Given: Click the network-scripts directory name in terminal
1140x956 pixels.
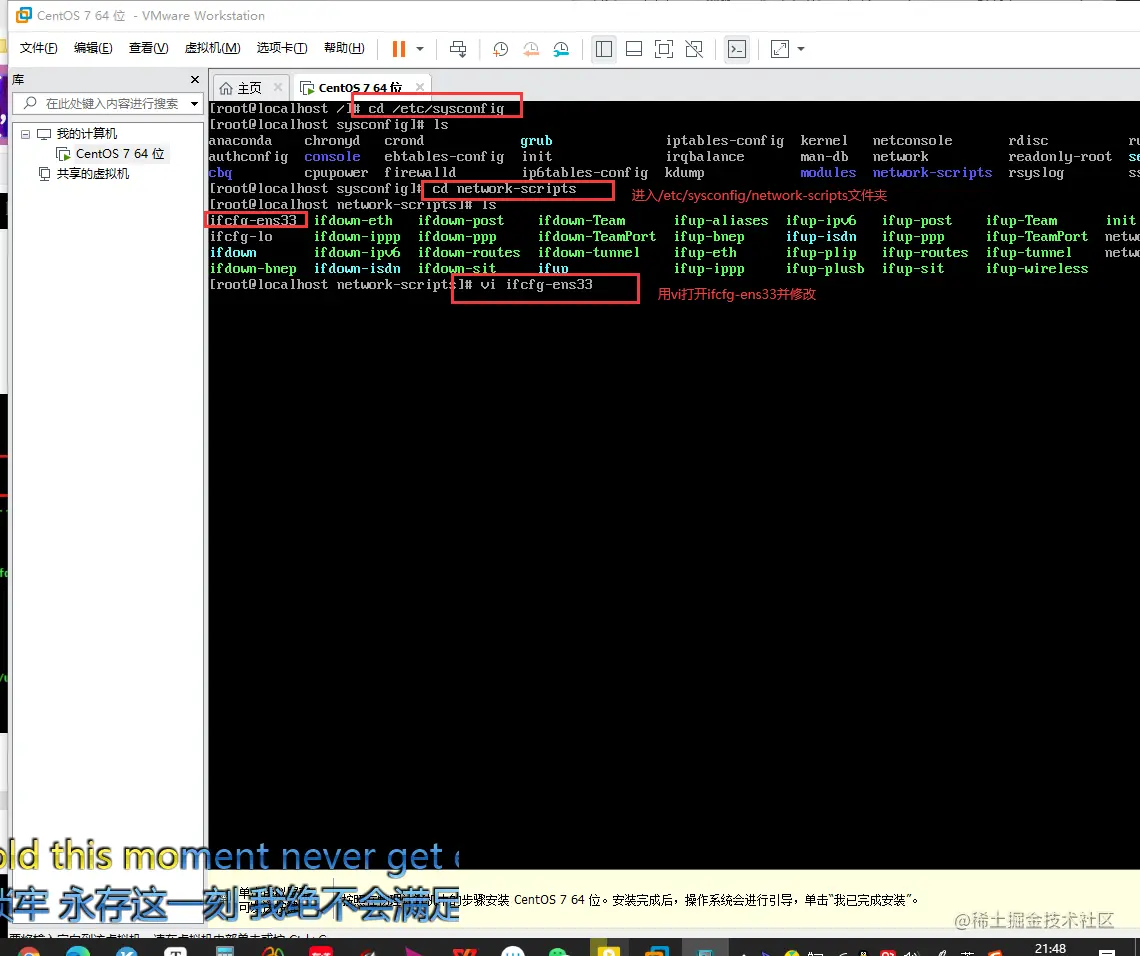Looking at the screenshot, I should [932, 172].
